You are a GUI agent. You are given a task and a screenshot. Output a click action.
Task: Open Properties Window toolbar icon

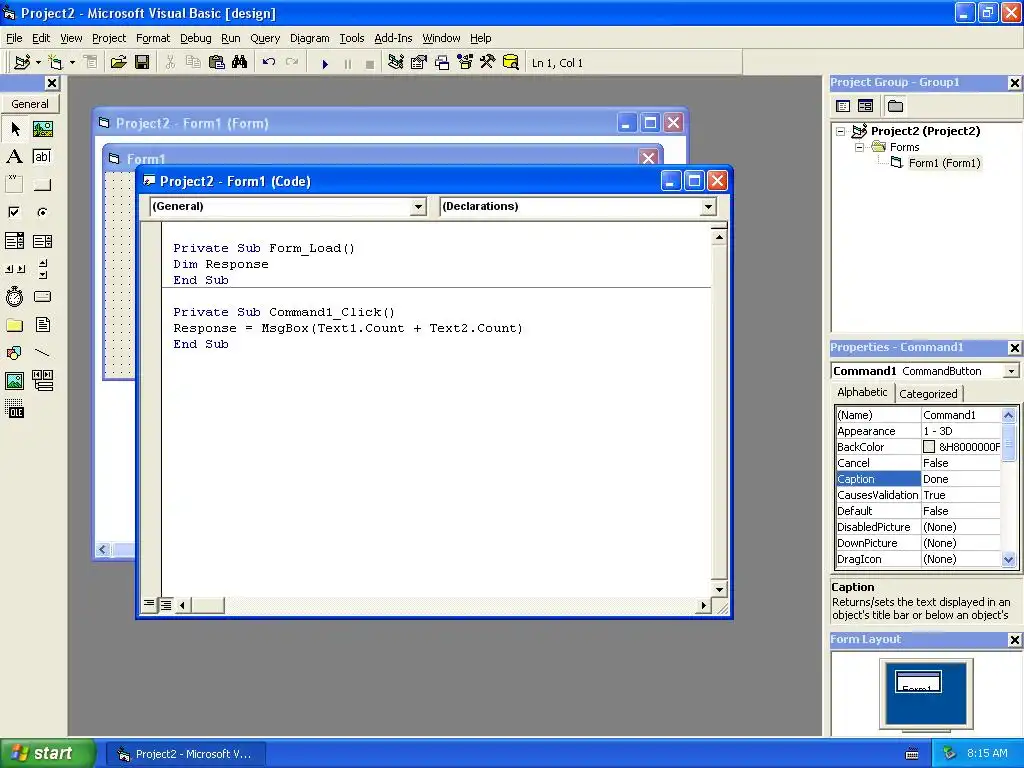point(419,62)
